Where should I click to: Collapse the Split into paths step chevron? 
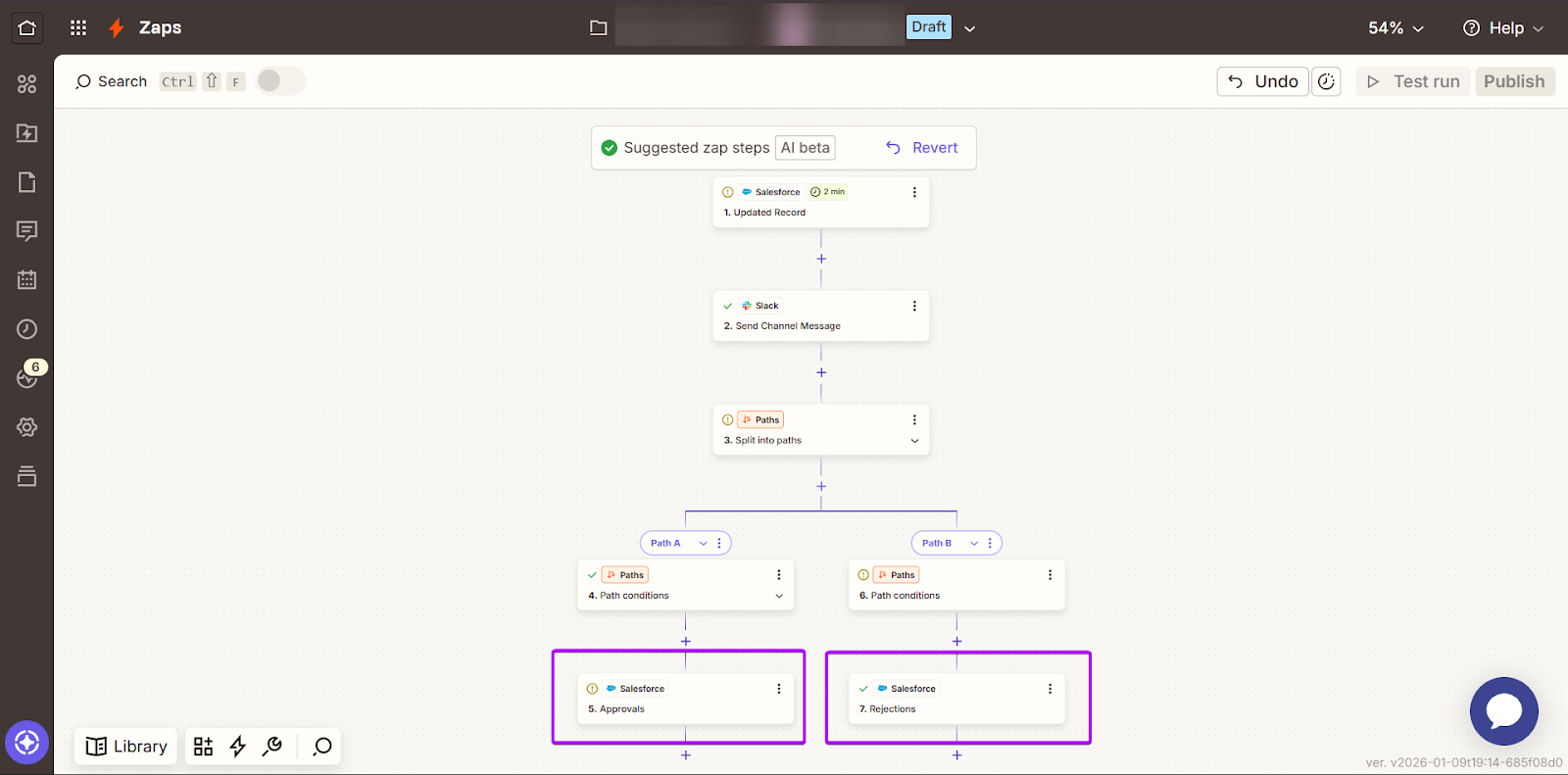point(914,441)
